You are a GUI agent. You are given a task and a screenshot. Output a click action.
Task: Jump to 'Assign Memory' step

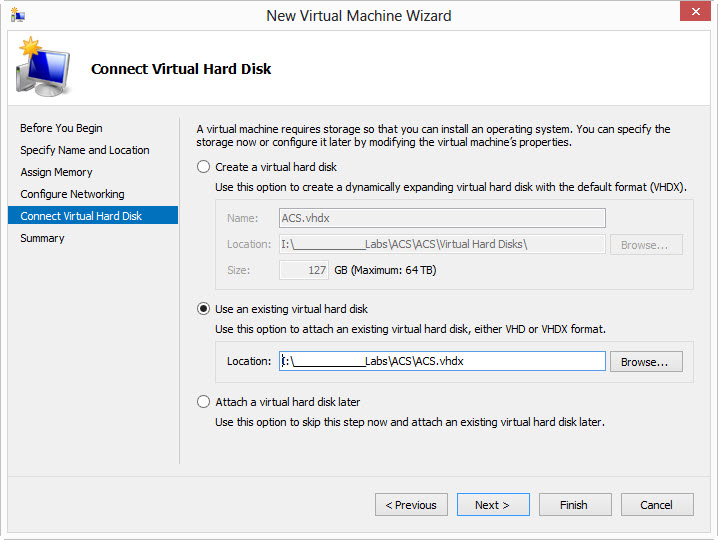click(x=56, y=172)
